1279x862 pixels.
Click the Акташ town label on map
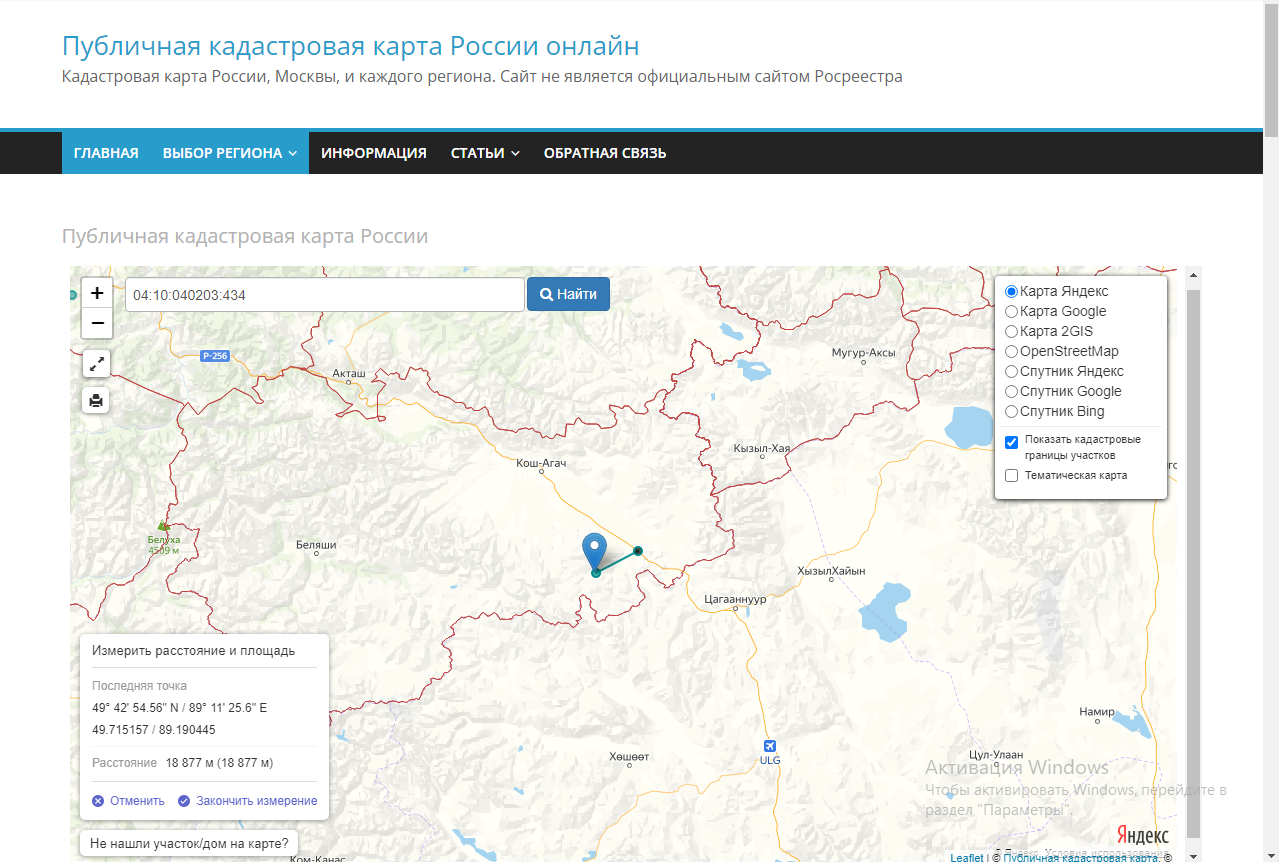coord(349,372)
